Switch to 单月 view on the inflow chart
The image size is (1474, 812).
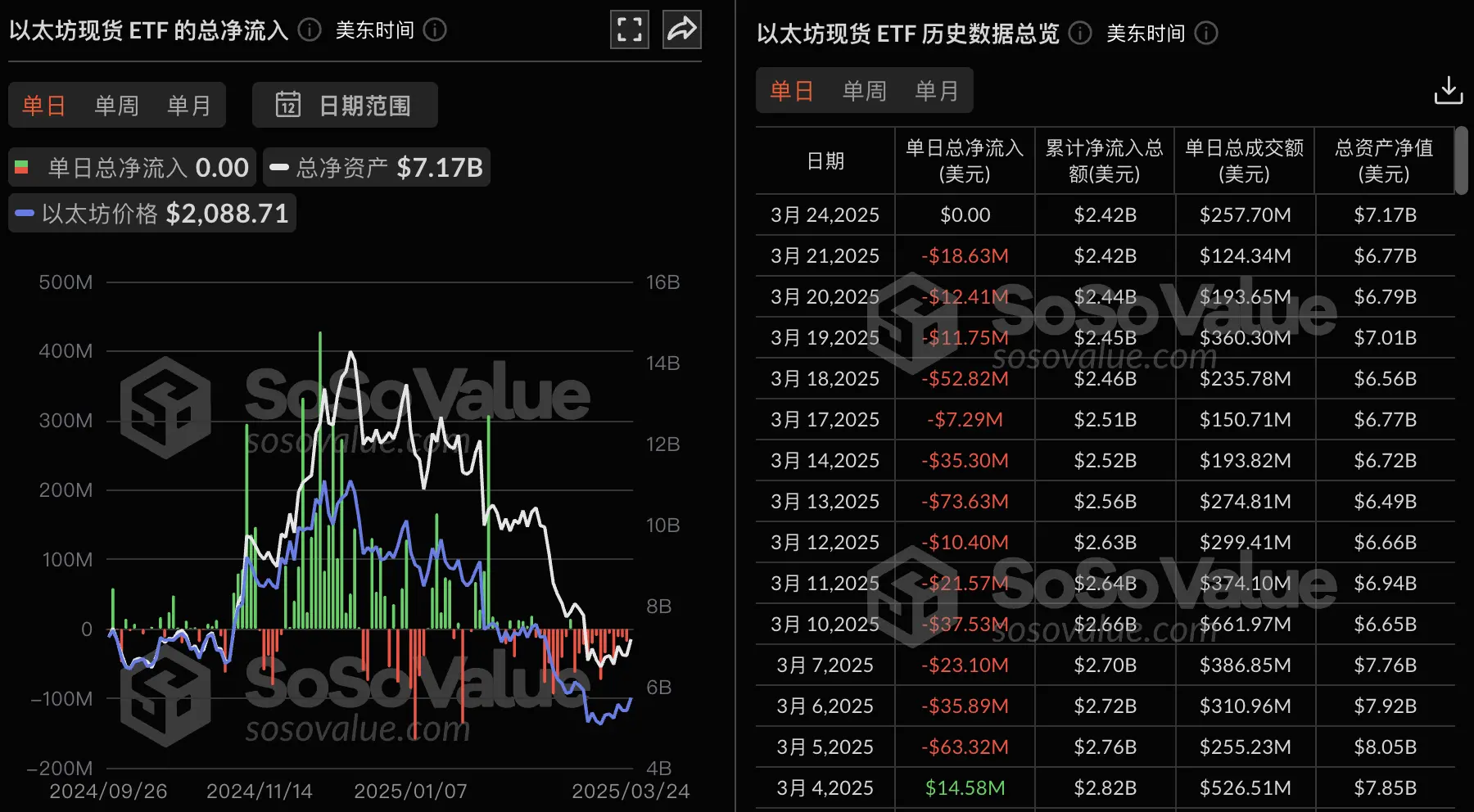[188, 105]
